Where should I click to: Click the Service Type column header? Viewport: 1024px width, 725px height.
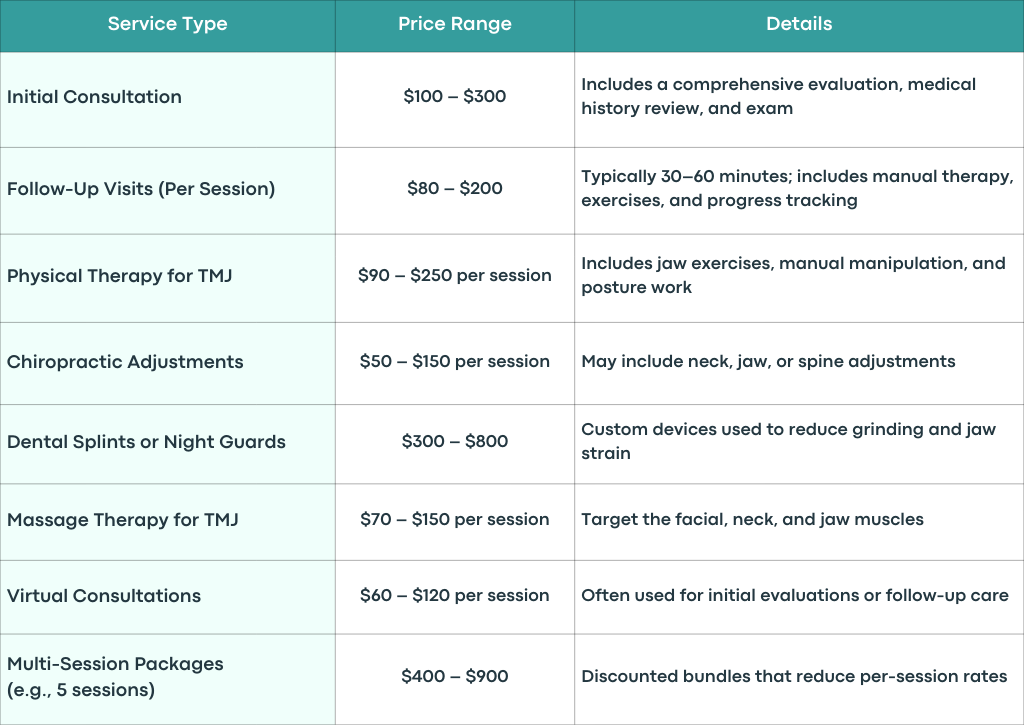point(167,25)
